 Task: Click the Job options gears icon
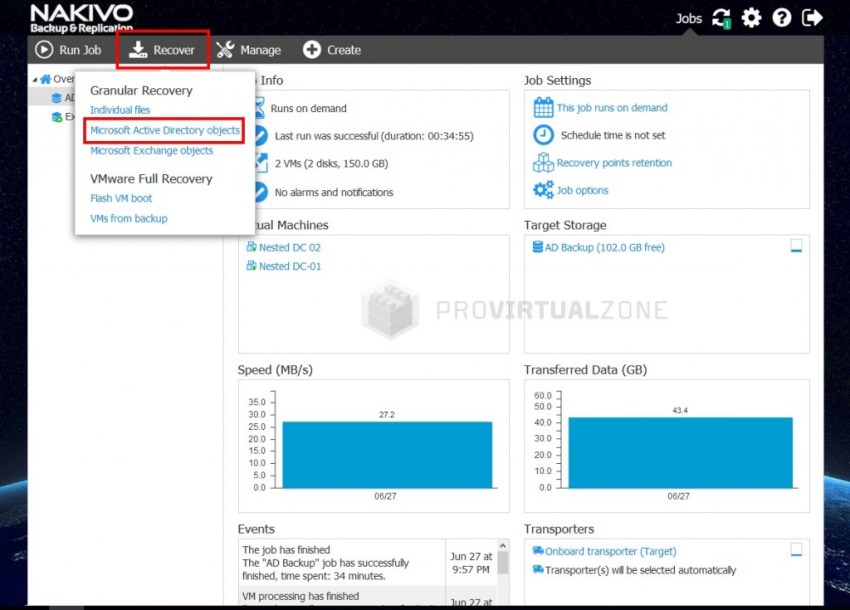[543, 190]
